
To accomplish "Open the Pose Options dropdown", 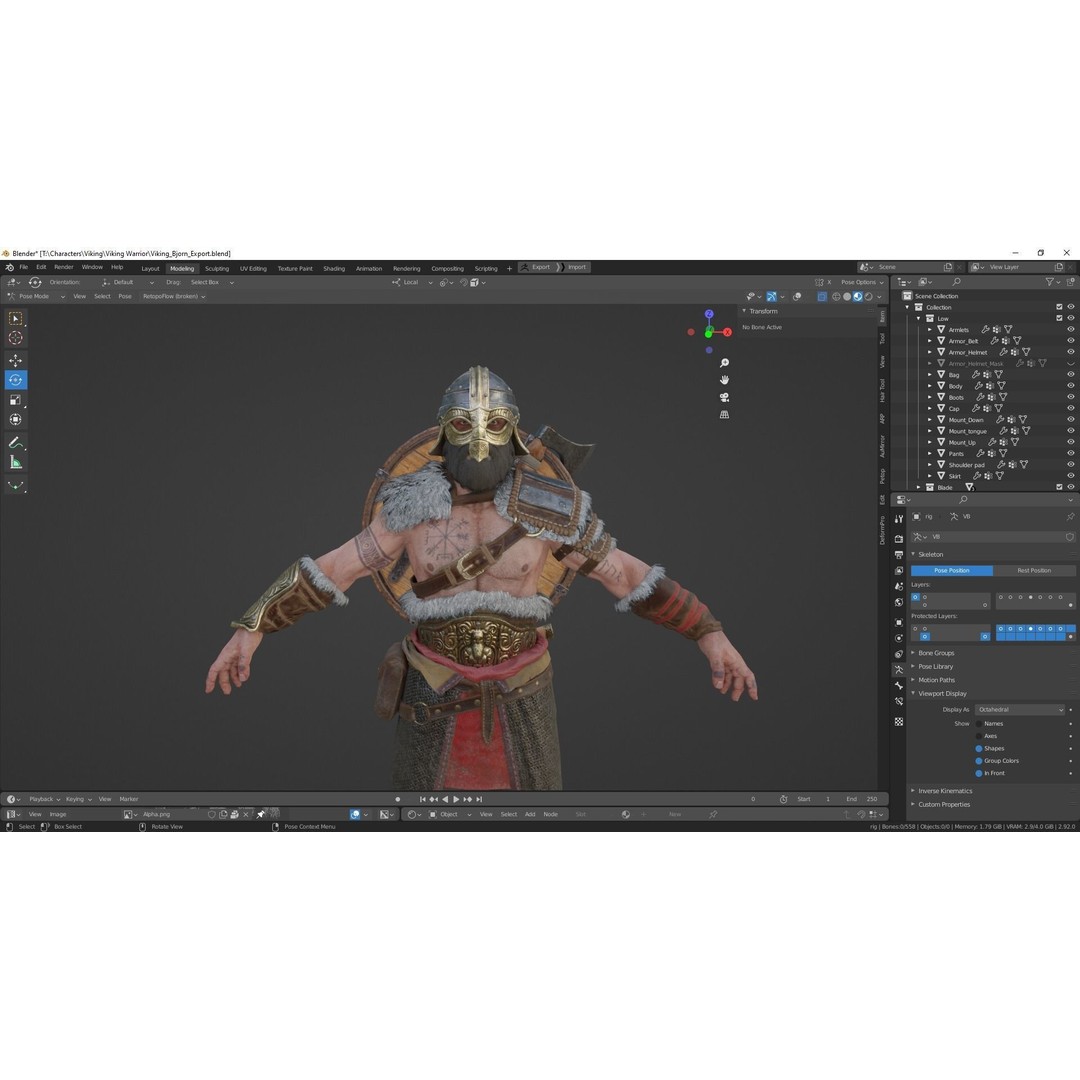I will tap(862, 282).
